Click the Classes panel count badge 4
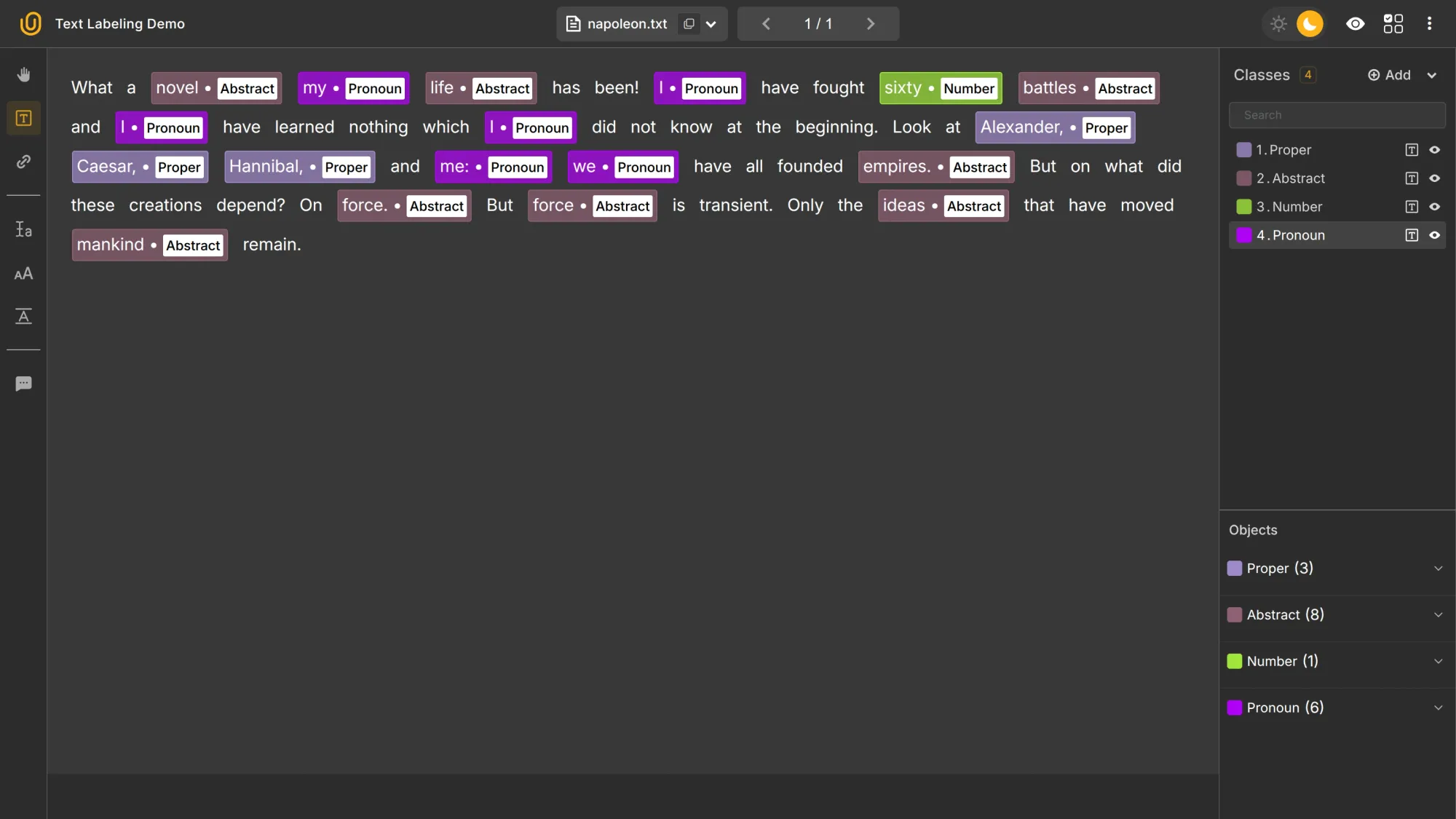1456x819 pixels. point(1307,75)
